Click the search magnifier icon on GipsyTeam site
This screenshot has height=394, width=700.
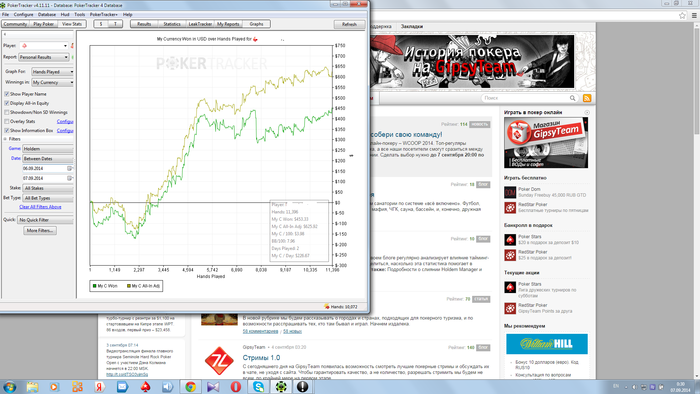[572, 98]
